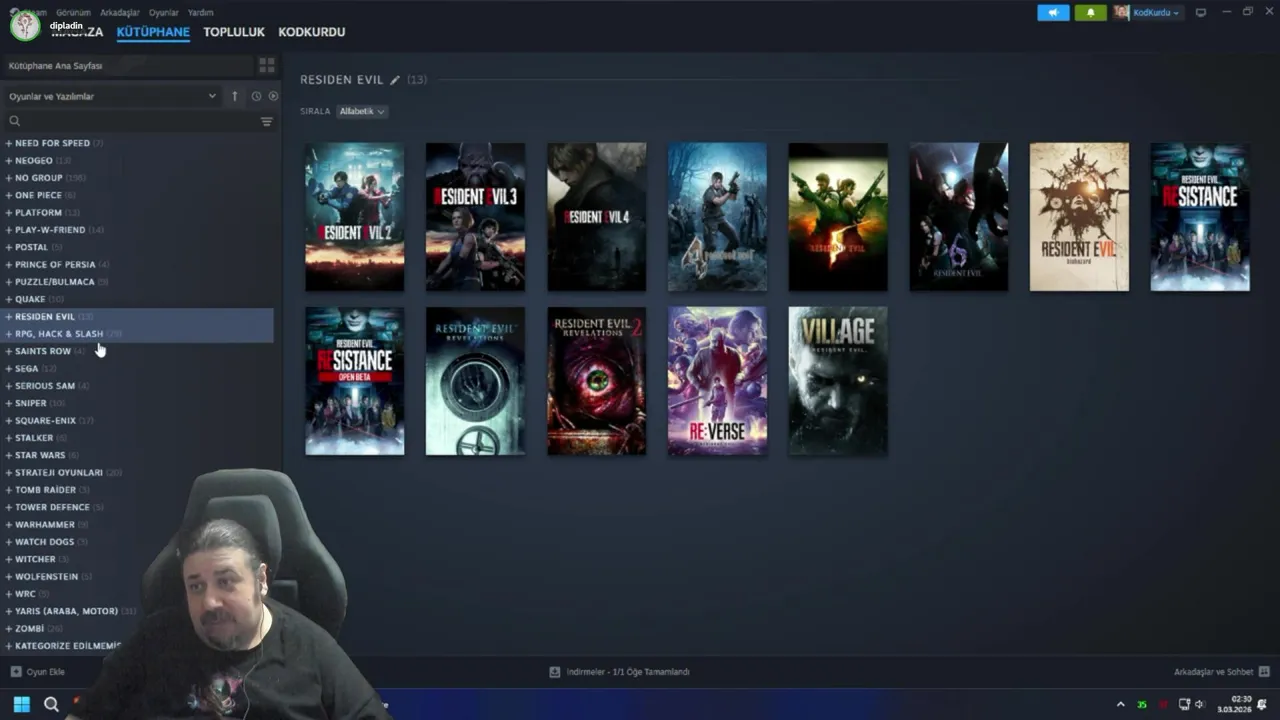Open the Resident Evil 2 cover
Image resolution: width=1280 pixels, height=720 pixels.
point(355,217)
